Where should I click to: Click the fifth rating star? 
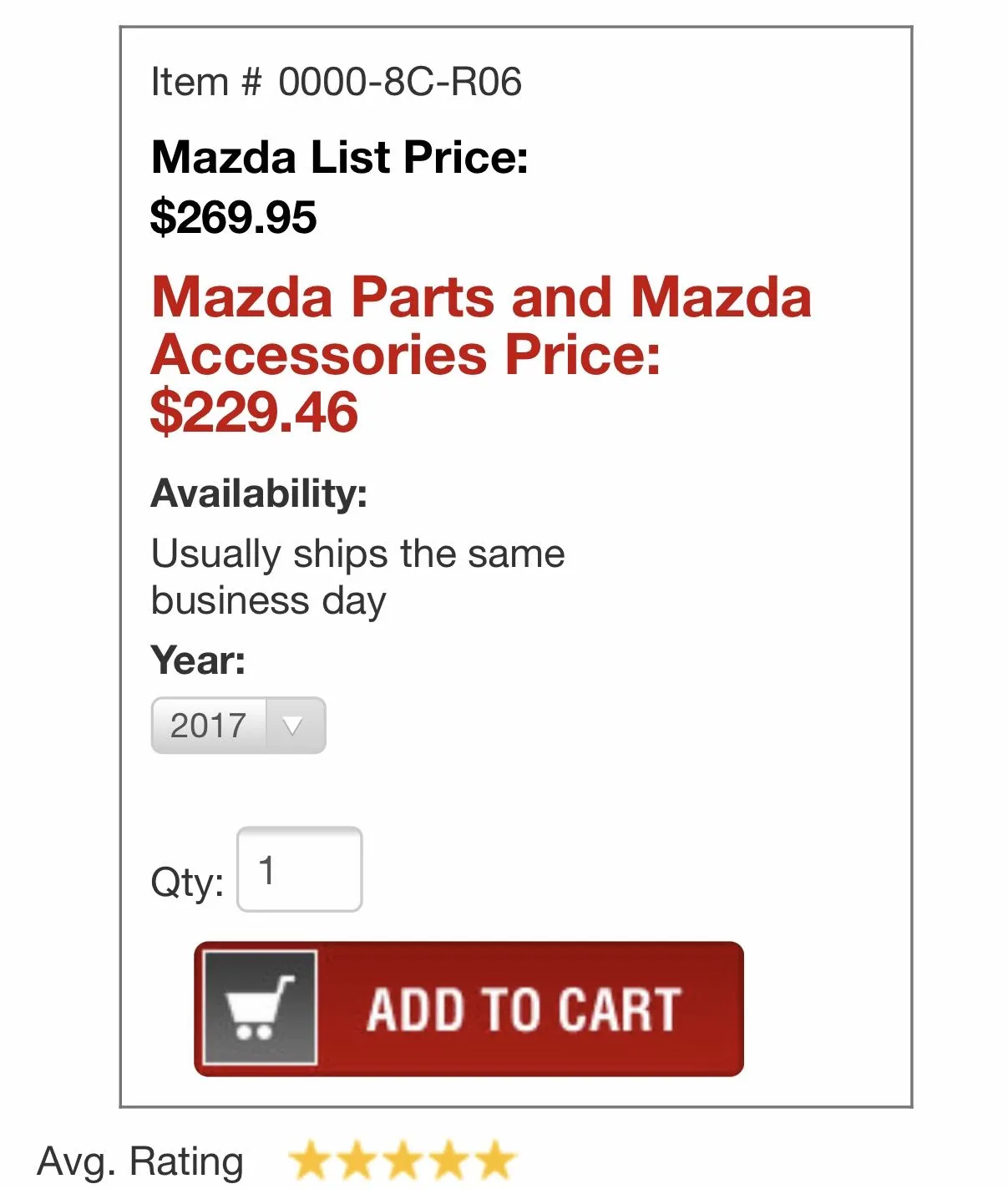pos(496,1161)
